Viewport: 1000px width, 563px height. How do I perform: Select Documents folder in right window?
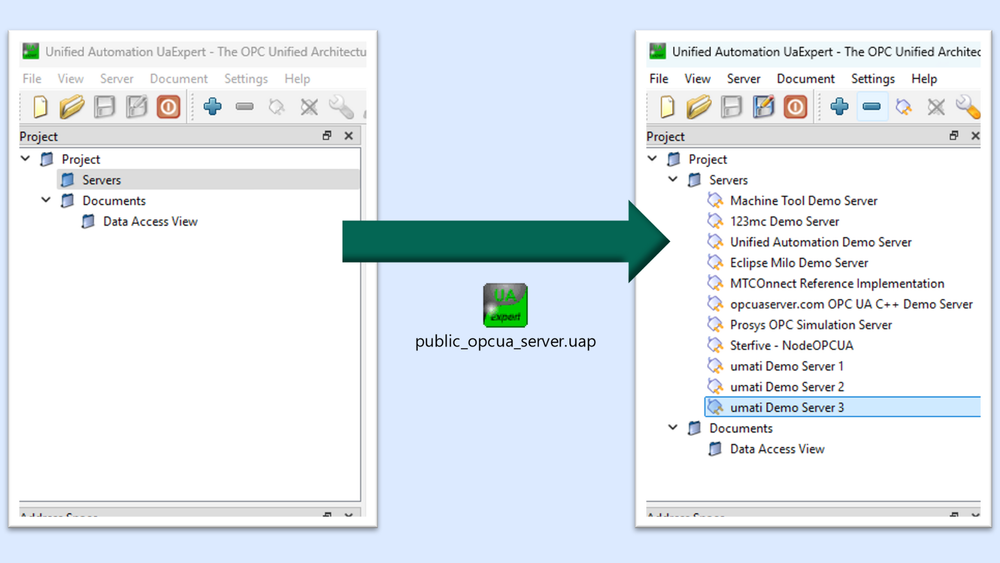(x=740, y=428)
